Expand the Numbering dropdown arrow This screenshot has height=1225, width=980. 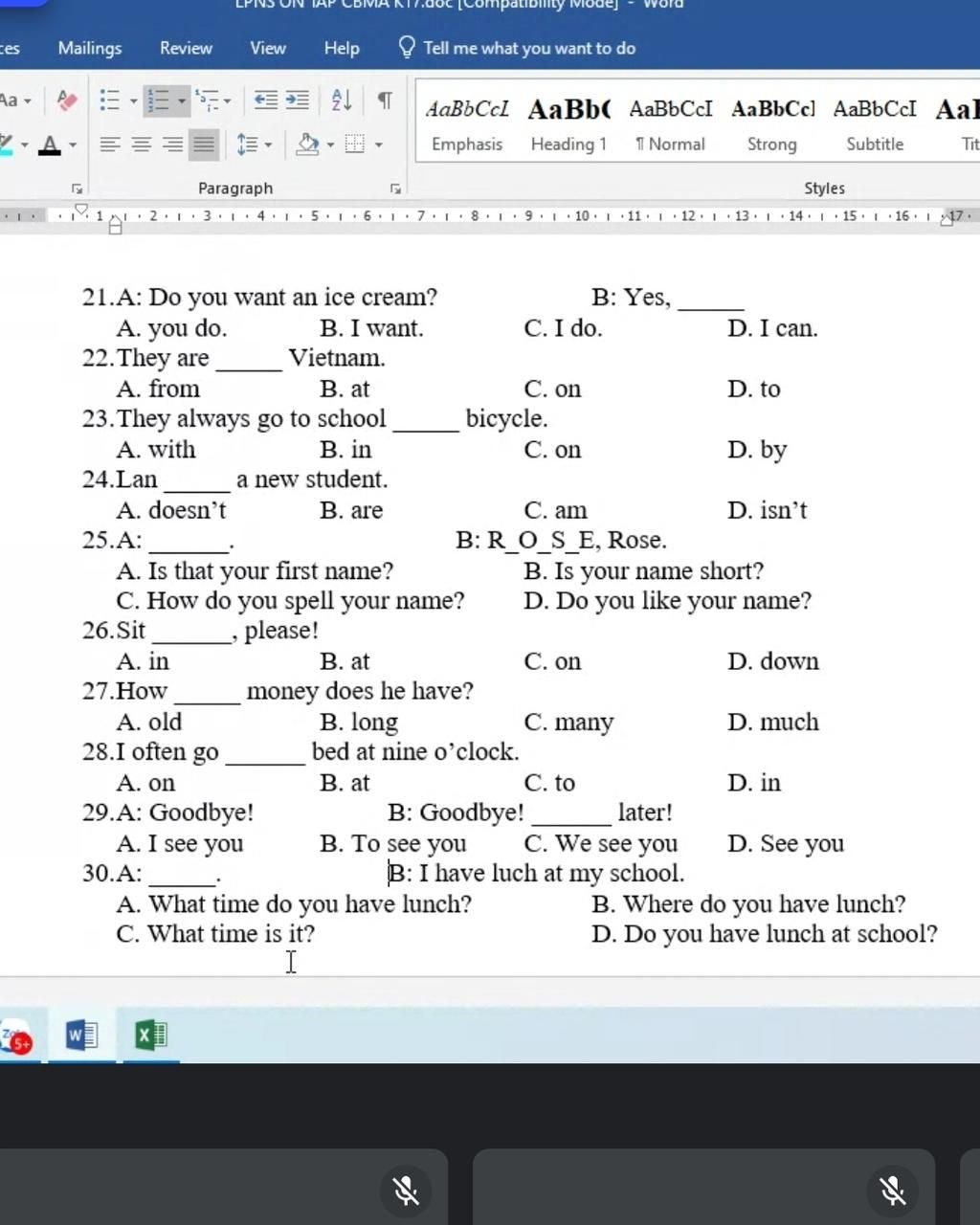(181, 100)
